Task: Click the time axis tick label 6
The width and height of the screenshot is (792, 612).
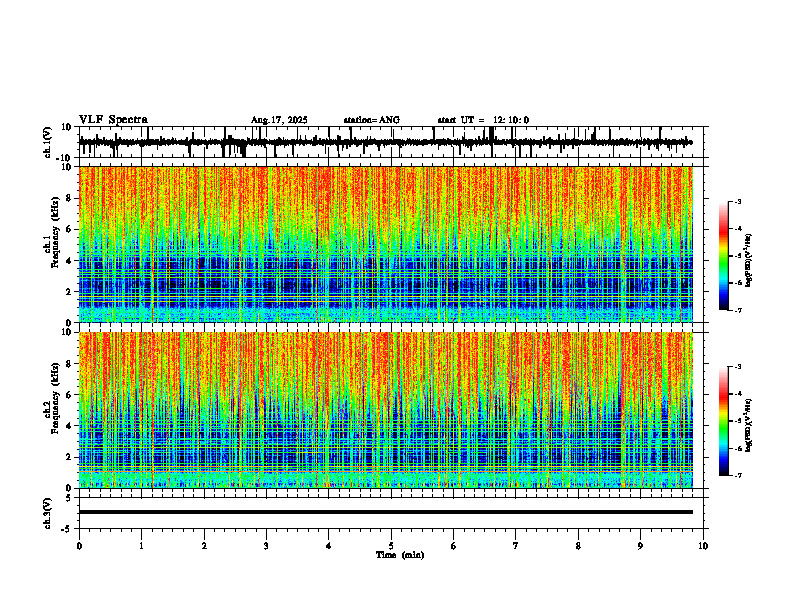Action: [453, 546]
